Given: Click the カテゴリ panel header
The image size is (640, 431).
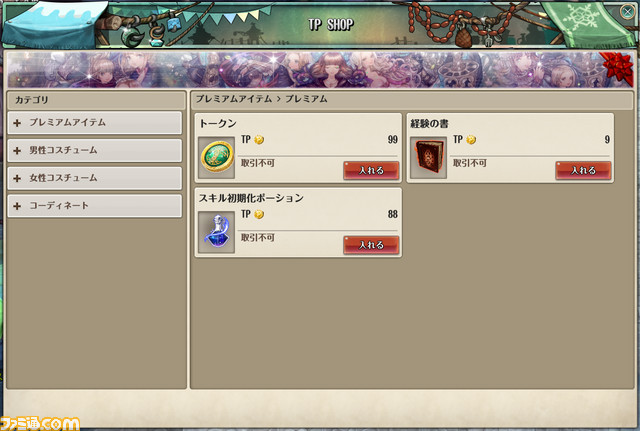Looking at the screenshot, I should click(96, 100).
